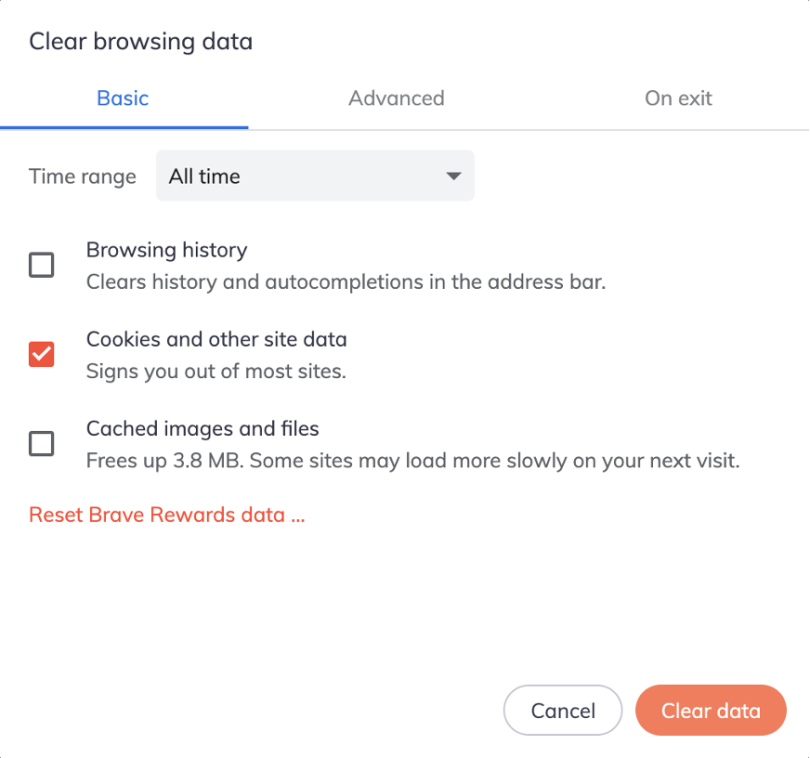The image size is (810, 758).
Task: Select the 'All time' value text
Action: (x=205, y=177)
